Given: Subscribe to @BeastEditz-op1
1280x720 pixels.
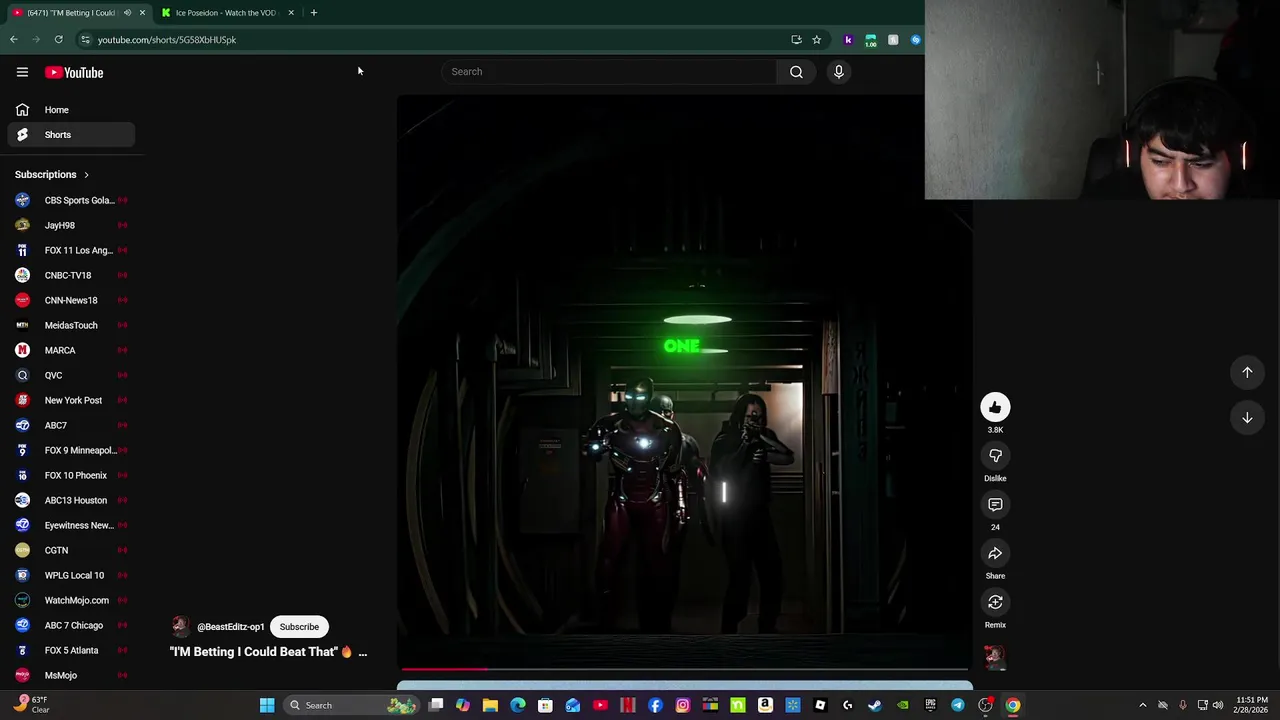Looking at the screenshot, I should 299,627.
